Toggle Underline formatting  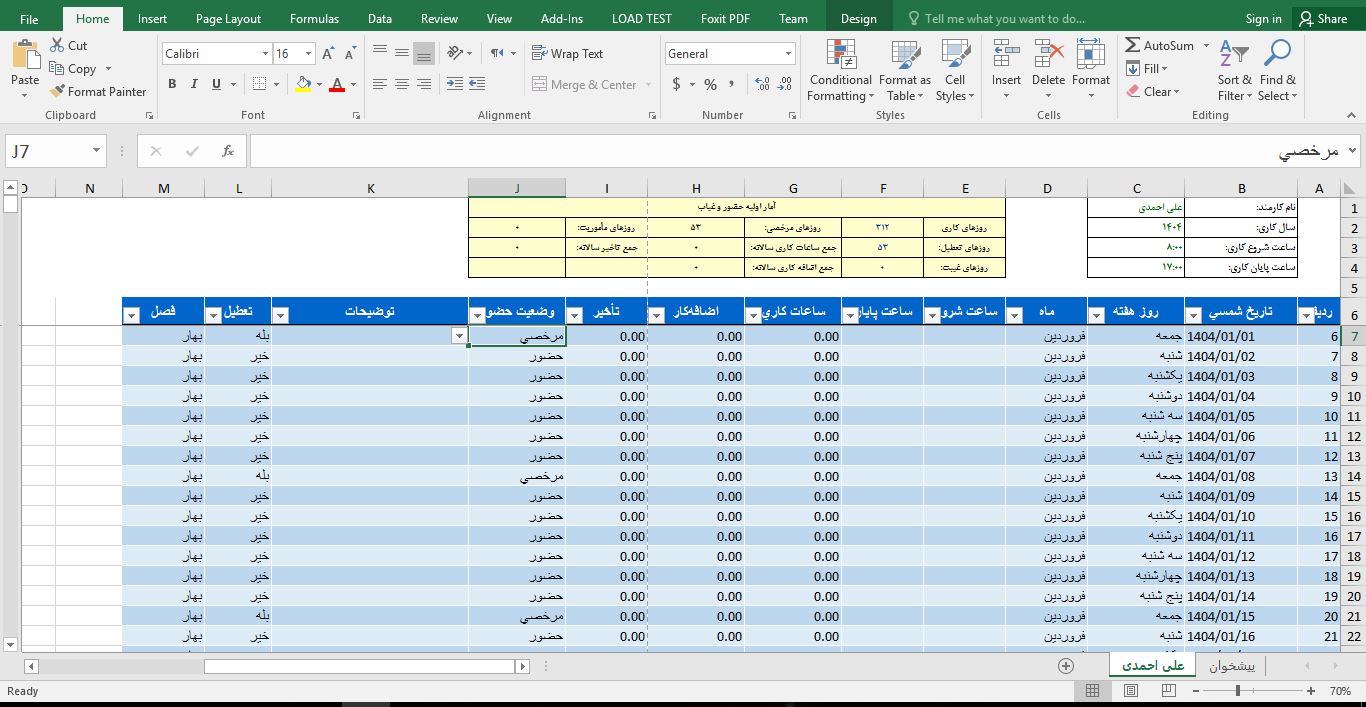[216, 85]
